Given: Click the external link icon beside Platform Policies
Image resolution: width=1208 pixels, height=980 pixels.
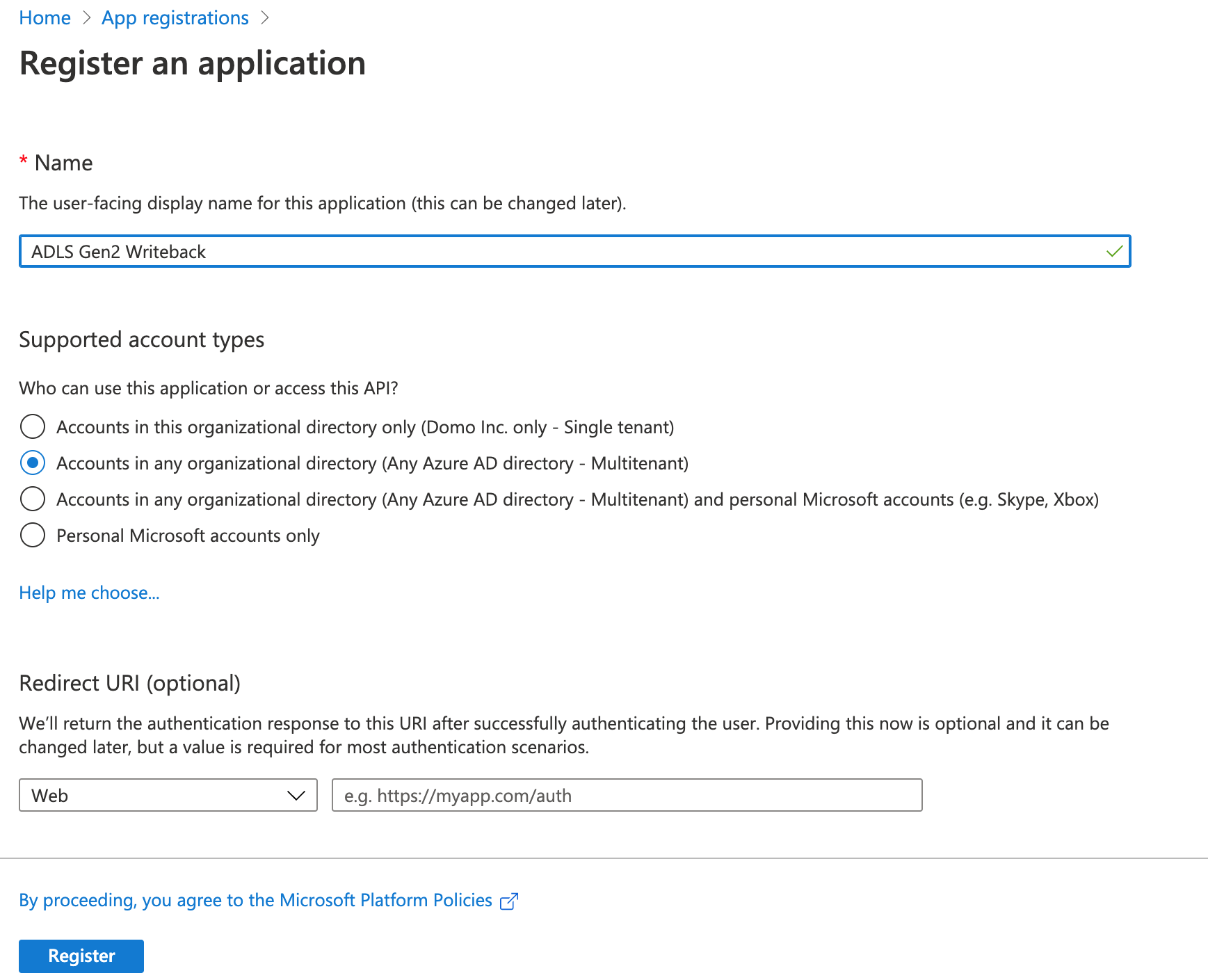Looking at the screenshot, I should (x=509, y=901).
